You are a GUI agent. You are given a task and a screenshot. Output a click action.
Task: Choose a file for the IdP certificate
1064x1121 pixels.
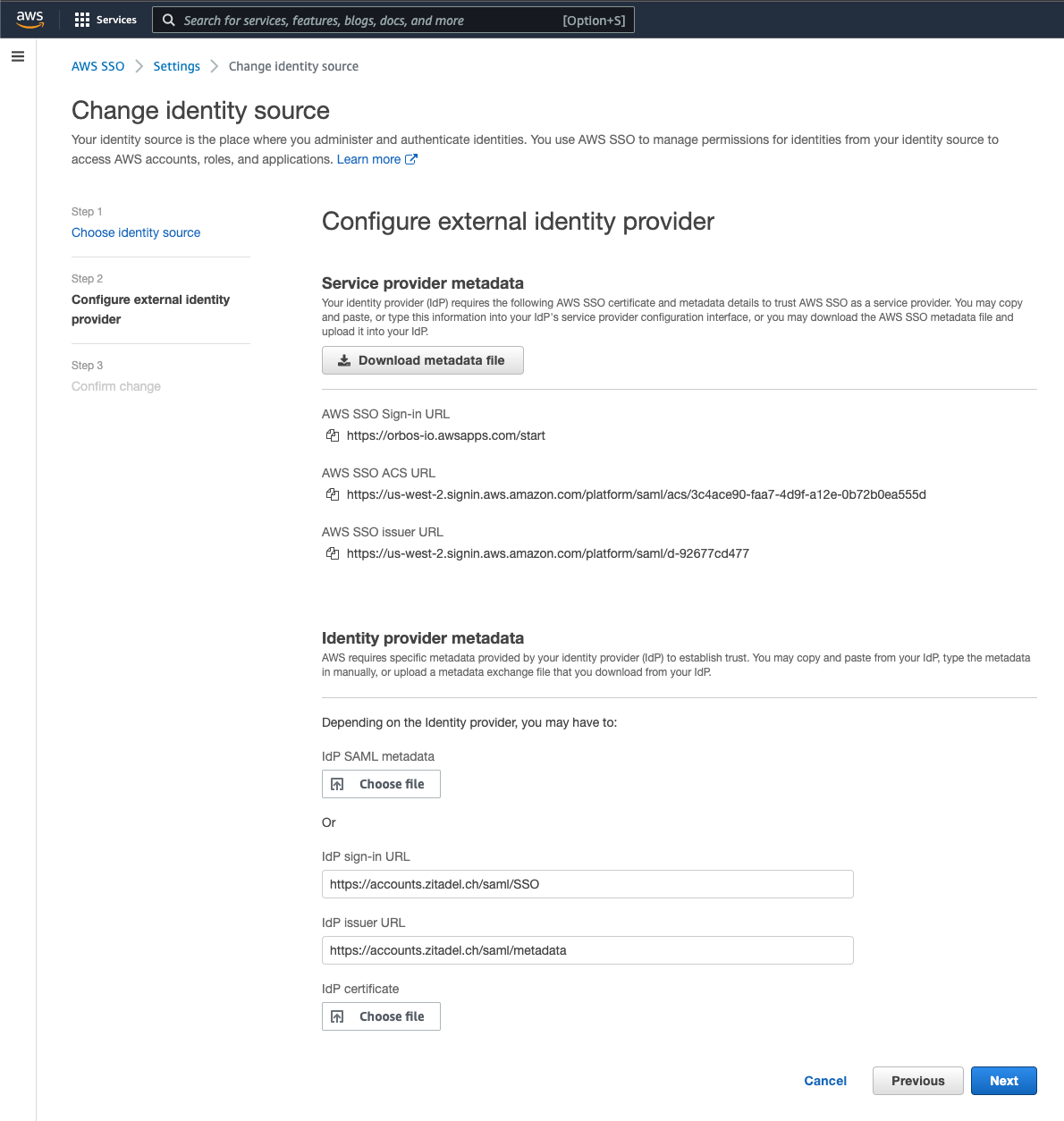pos(381,1016)
